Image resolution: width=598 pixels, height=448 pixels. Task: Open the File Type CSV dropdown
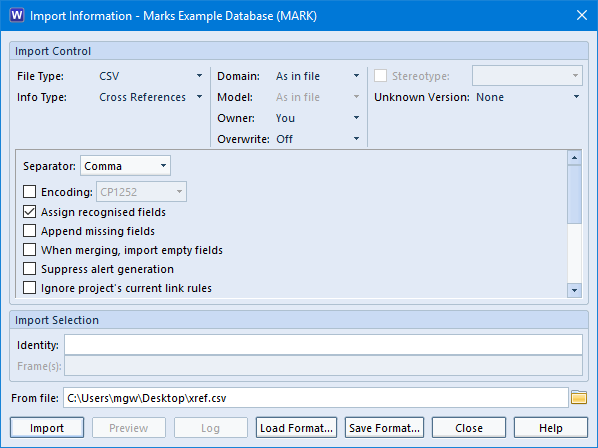[151, 76]
